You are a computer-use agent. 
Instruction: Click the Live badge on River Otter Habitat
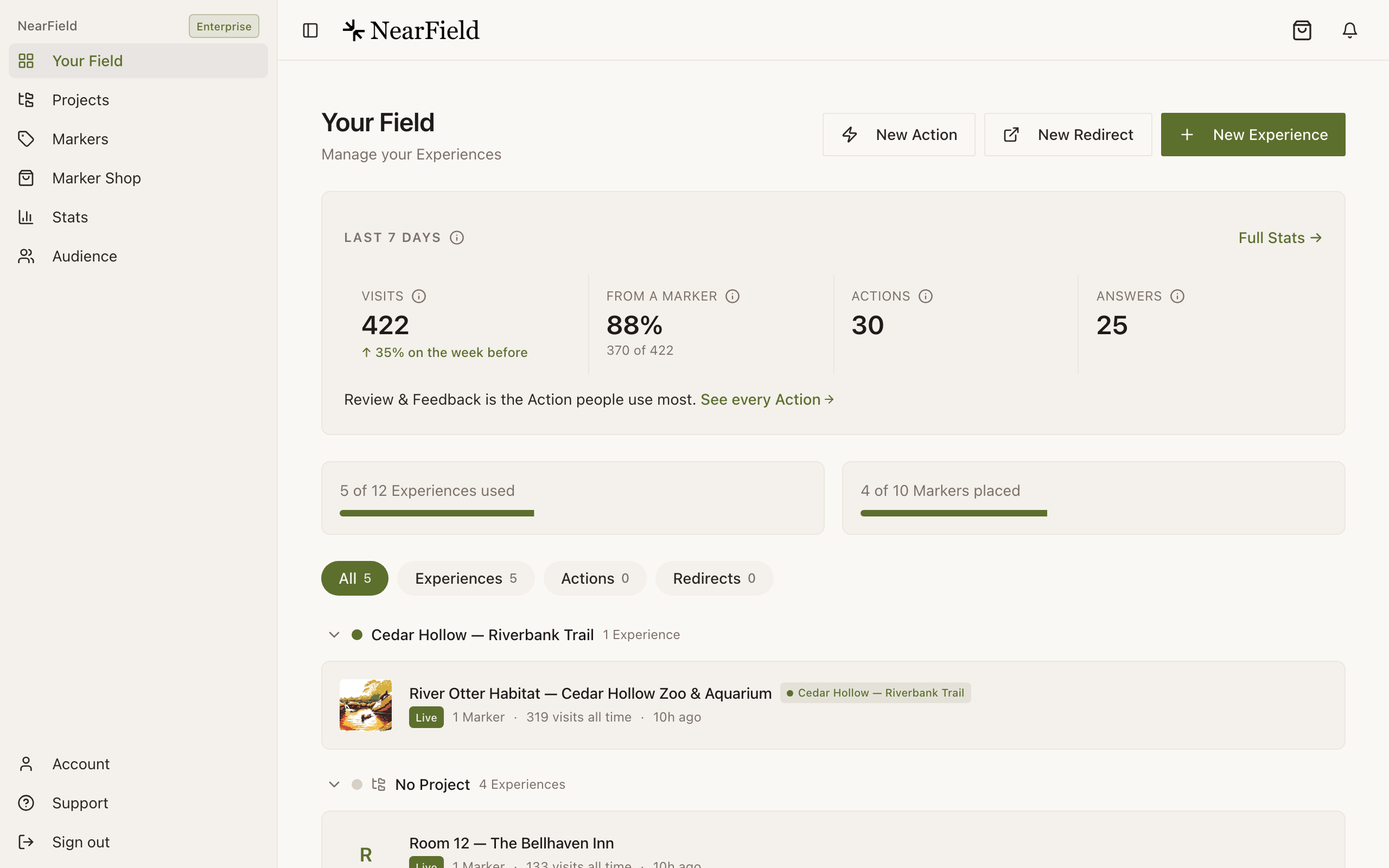pos(426,717)
